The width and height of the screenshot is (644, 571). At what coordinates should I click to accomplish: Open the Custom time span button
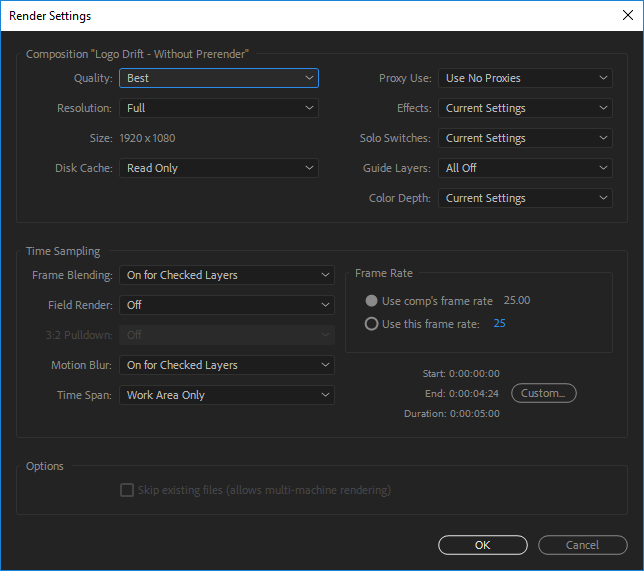pos(544,393)
